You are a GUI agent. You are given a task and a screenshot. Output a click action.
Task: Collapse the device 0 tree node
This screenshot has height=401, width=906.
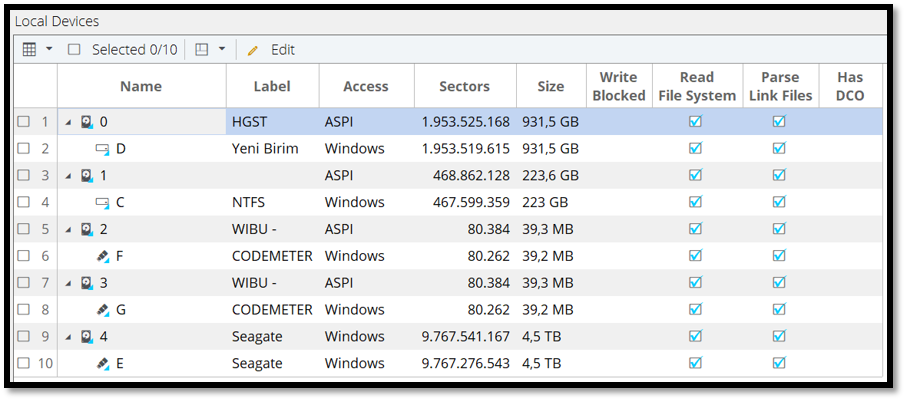tap(69, 122)
